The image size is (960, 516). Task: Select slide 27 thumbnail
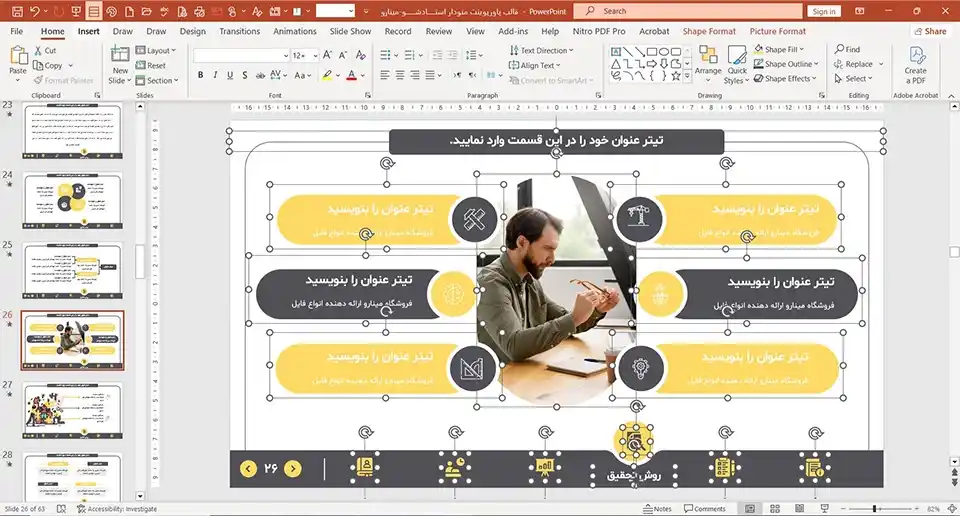click(x=72, y=410)
